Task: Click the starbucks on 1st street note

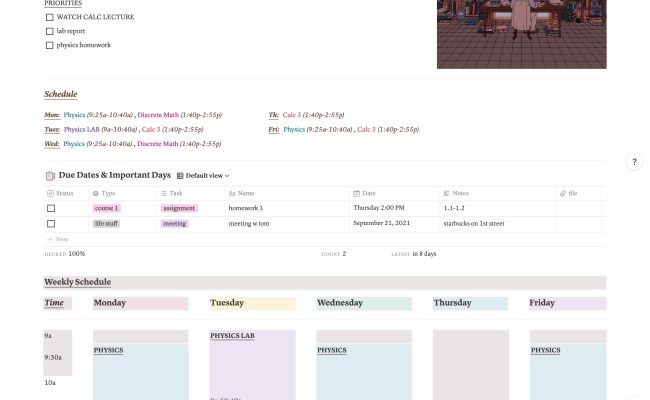Action: [x=474, y=224]
